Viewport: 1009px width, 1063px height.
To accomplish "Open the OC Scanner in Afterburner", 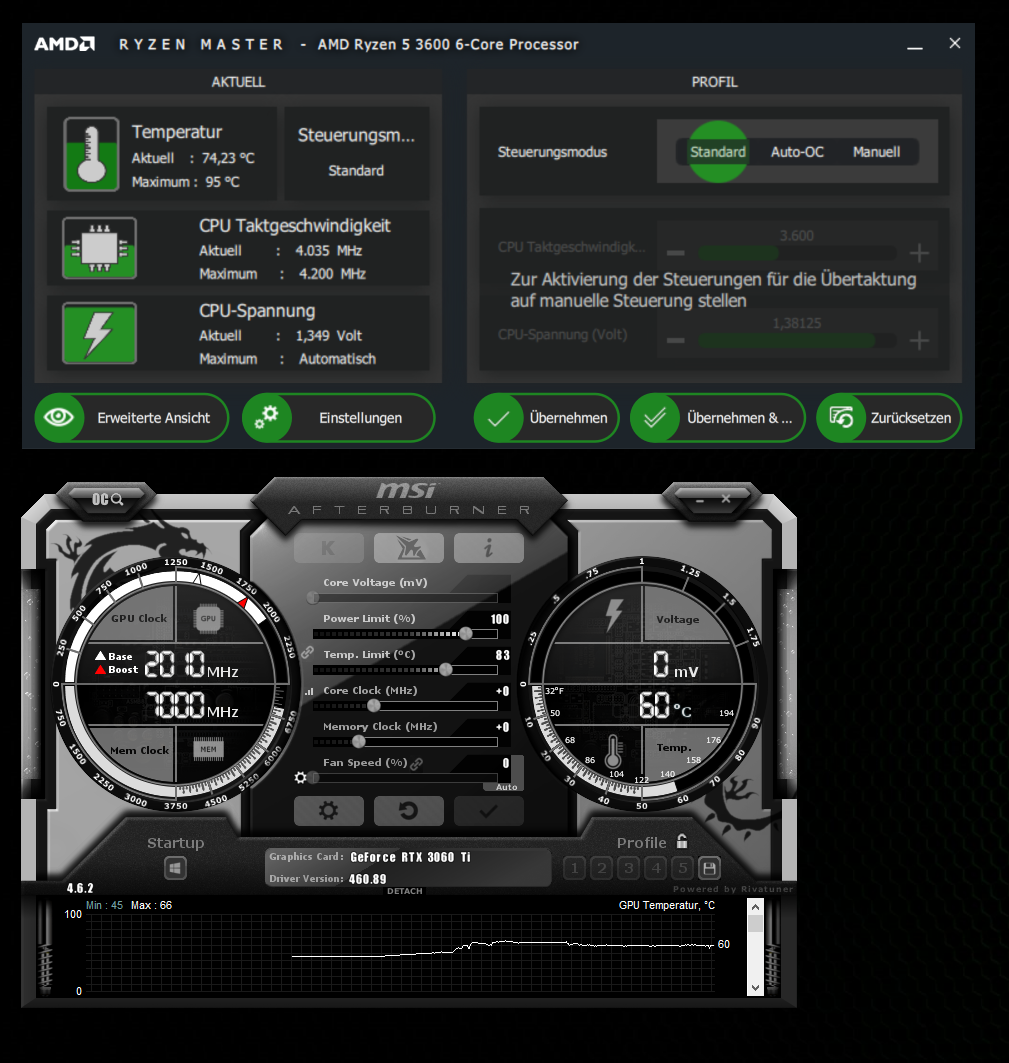I will tap(107, 500).
